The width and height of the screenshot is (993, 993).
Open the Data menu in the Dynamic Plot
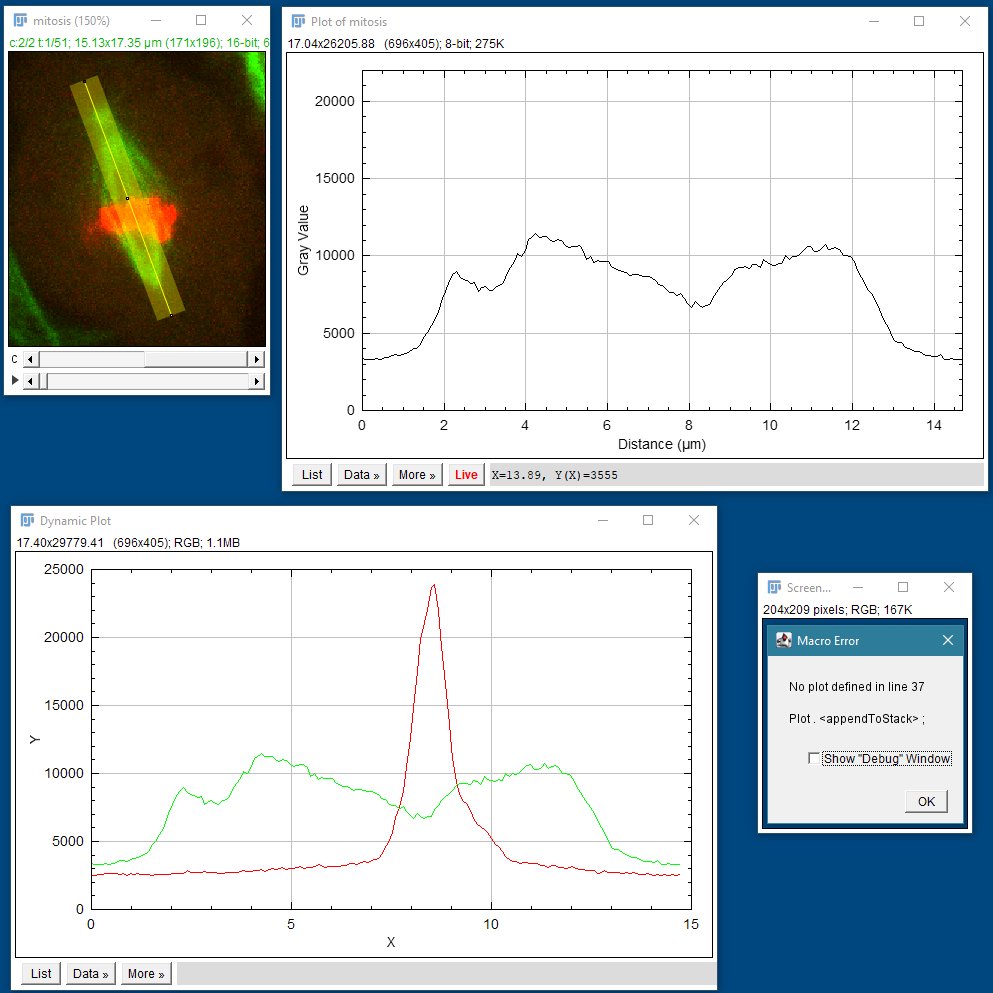click(91, 973)
